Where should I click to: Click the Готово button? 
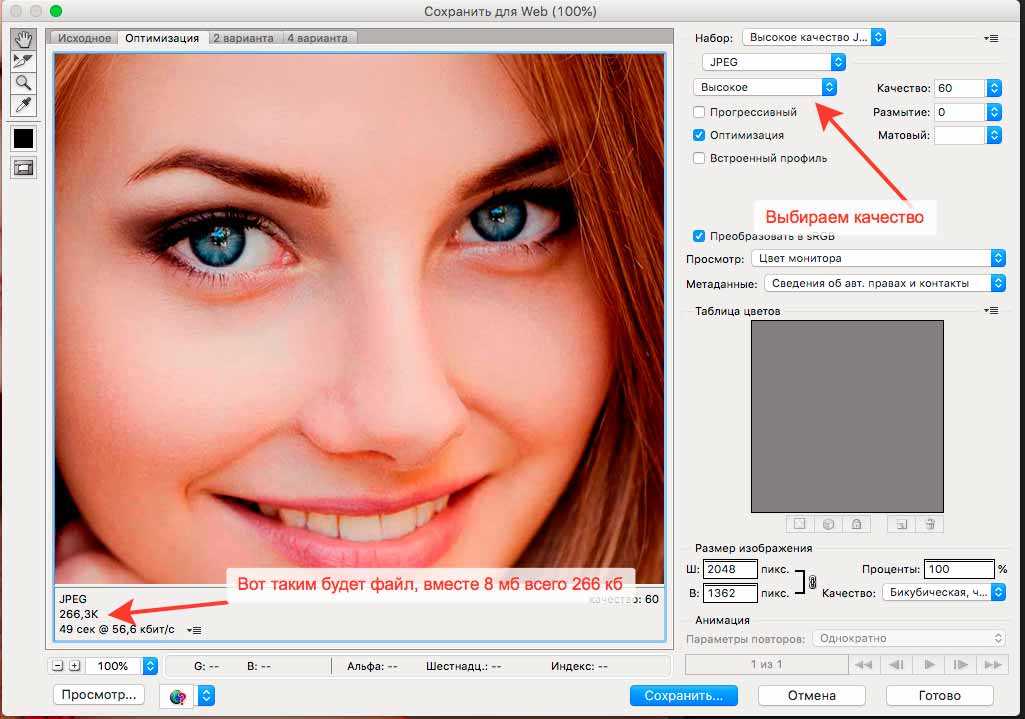click(939, 695)
